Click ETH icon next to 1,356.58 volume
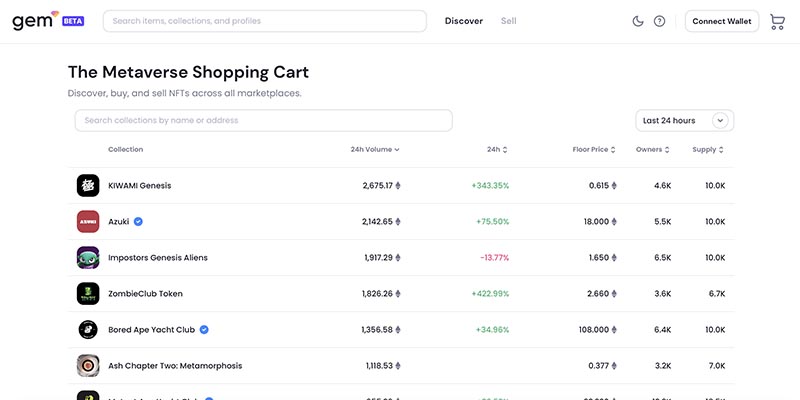The height and width of the screenshot is (400, 800). [398, 330]
